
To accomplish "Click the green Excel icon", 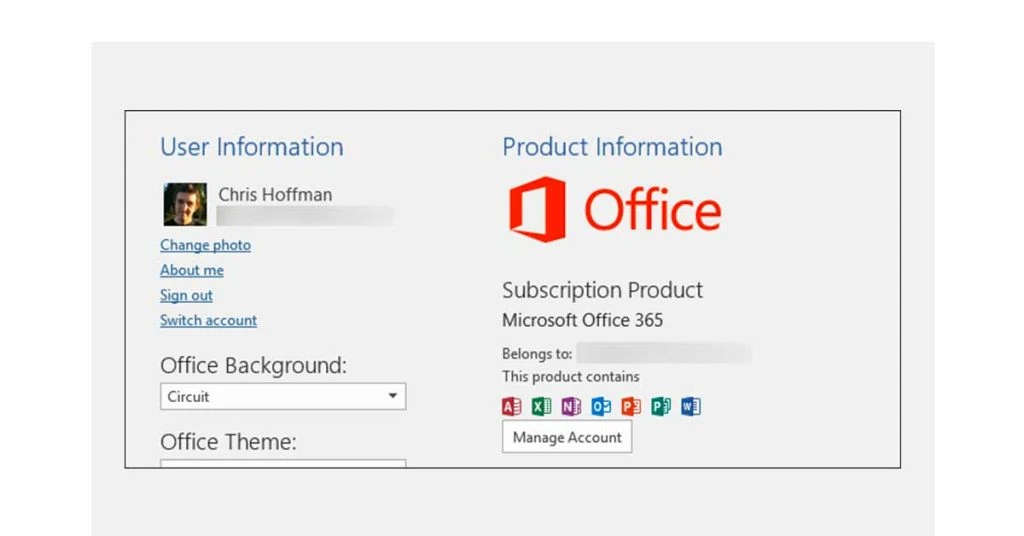I will coord(541,406).
